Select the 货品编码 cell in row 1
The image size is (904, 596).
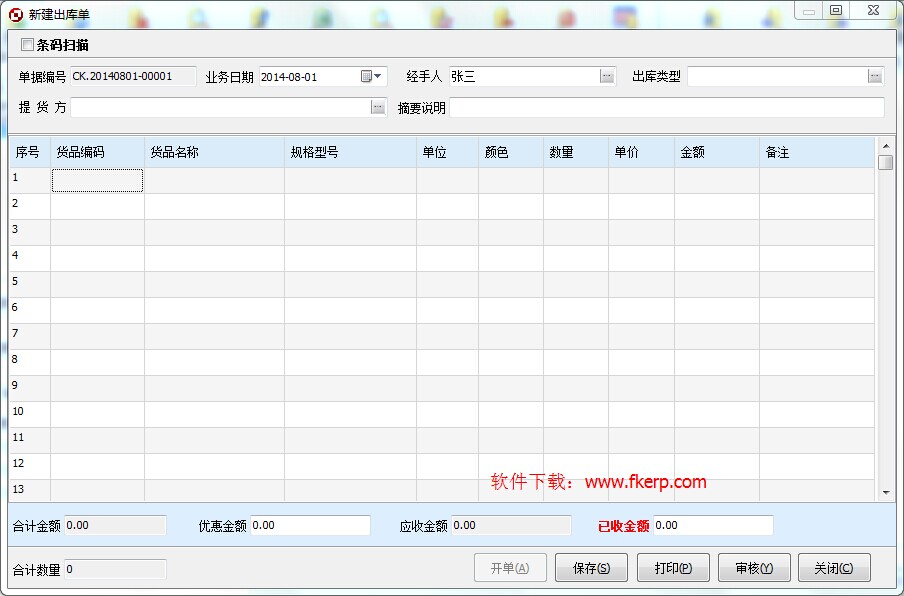tap(97, 180)
